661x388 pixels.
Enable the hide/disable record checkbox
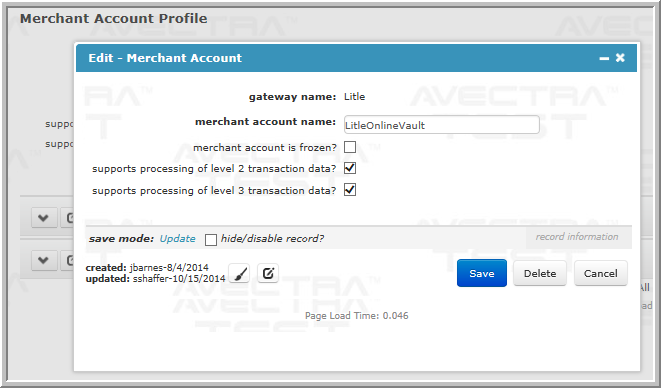pyautogui.click(x=211, y=240)
